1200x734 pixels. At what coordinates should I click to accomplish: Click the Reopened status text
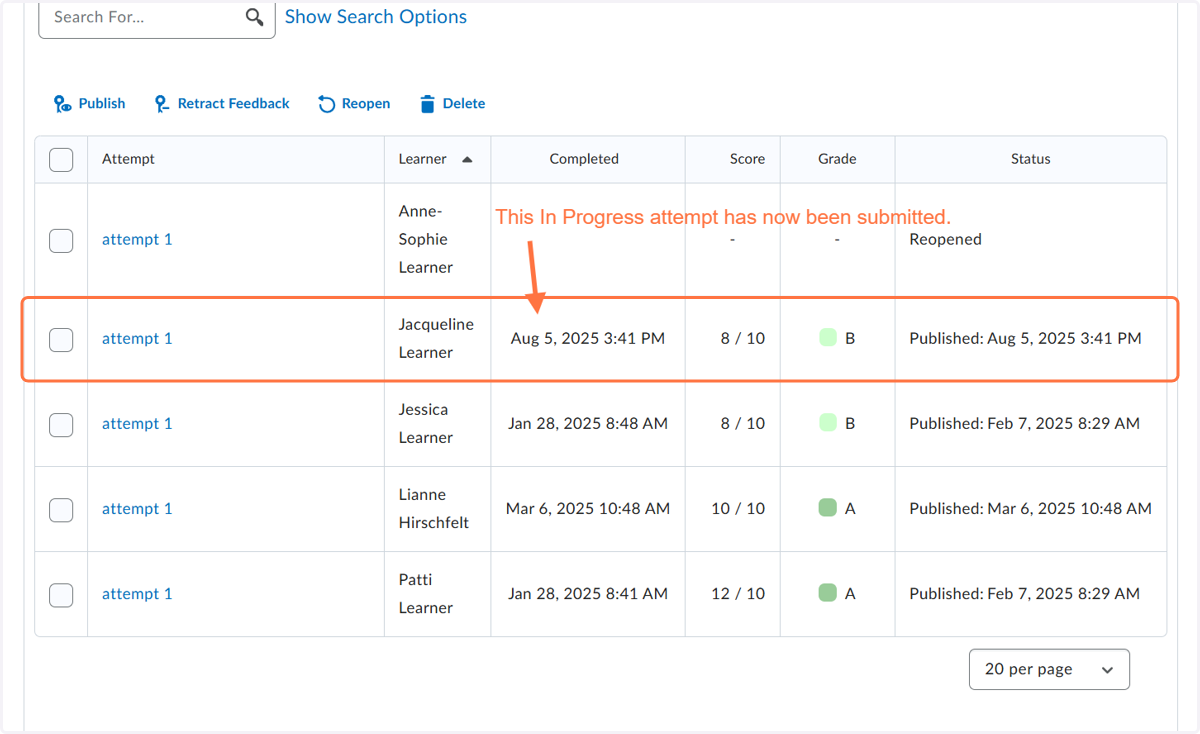[945, 240]
